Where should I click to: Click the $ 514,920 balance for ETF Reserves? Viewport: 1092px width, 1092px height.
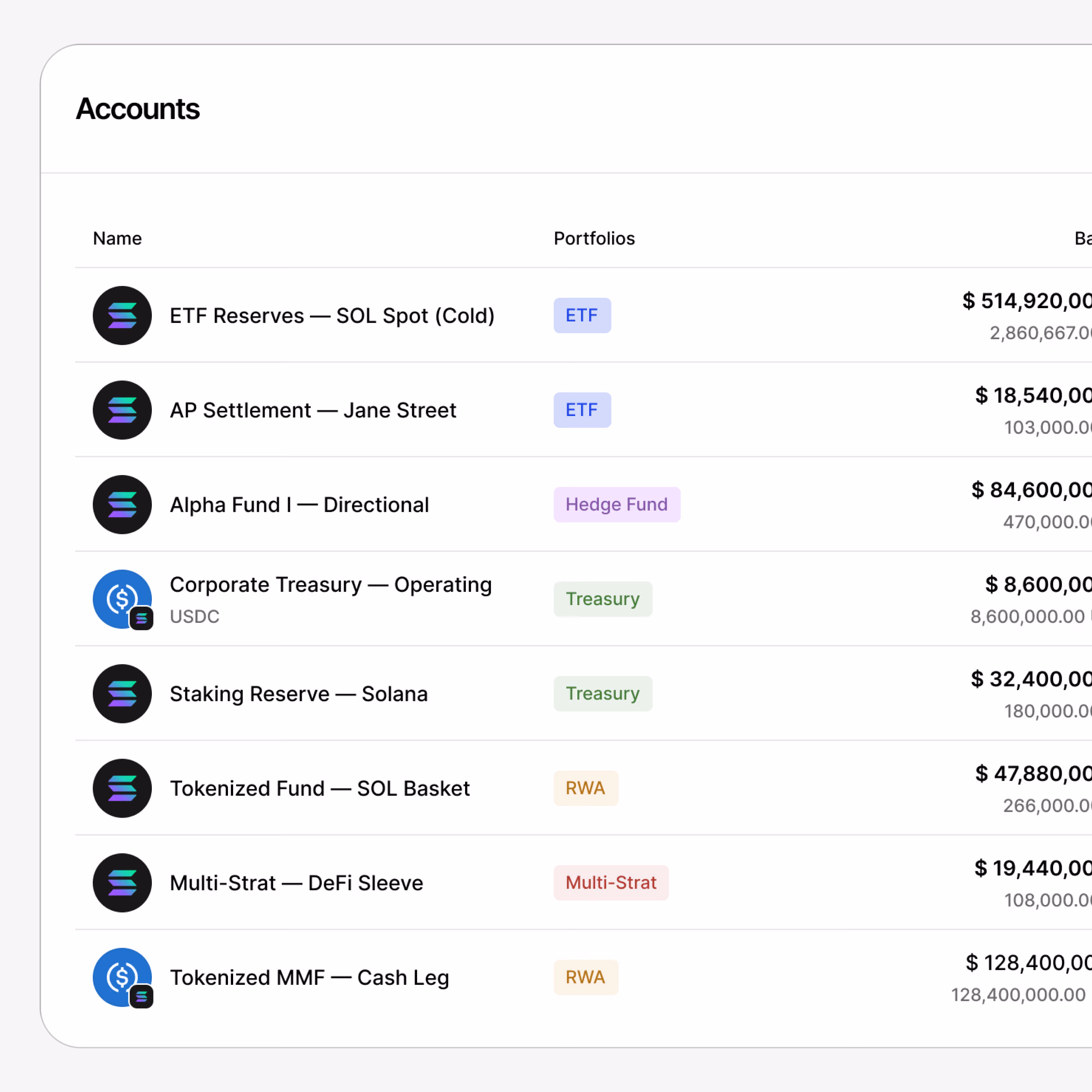click(x=1027, y=301)
